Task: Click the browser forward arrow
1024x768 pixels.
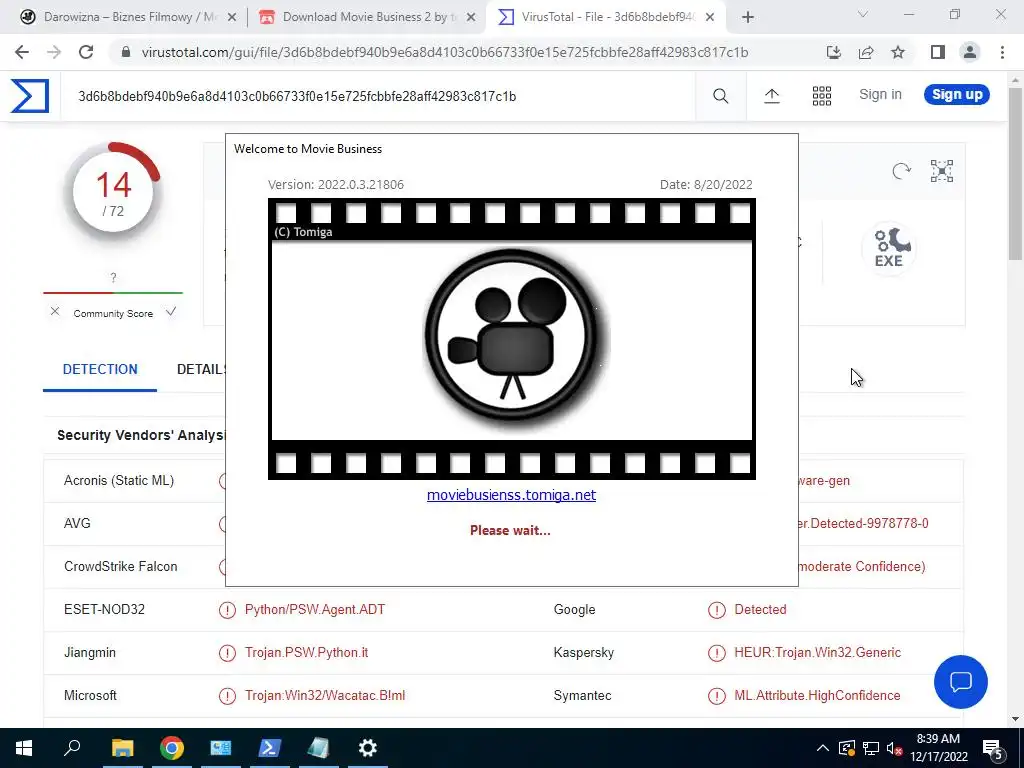Action: coord(54,52)
